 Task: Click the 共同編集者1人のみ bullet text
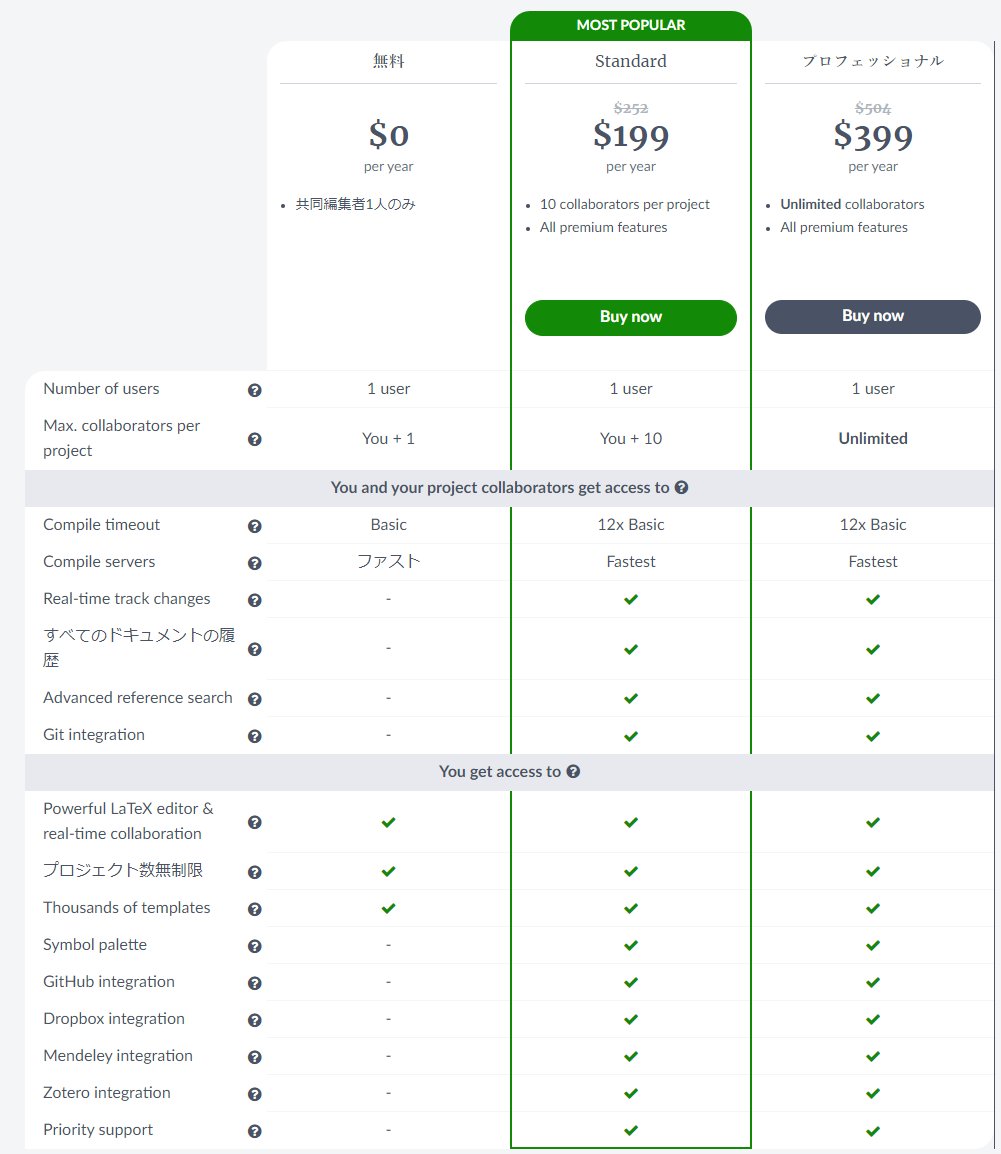tap(356, 204)
